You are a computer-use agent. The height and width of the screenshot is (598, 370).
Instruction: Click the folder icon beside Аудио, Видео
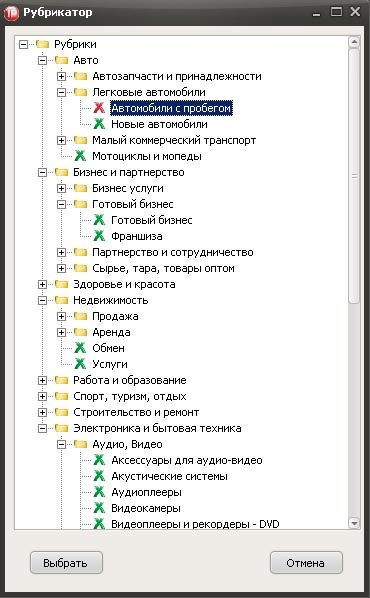(x=80, y=445)
